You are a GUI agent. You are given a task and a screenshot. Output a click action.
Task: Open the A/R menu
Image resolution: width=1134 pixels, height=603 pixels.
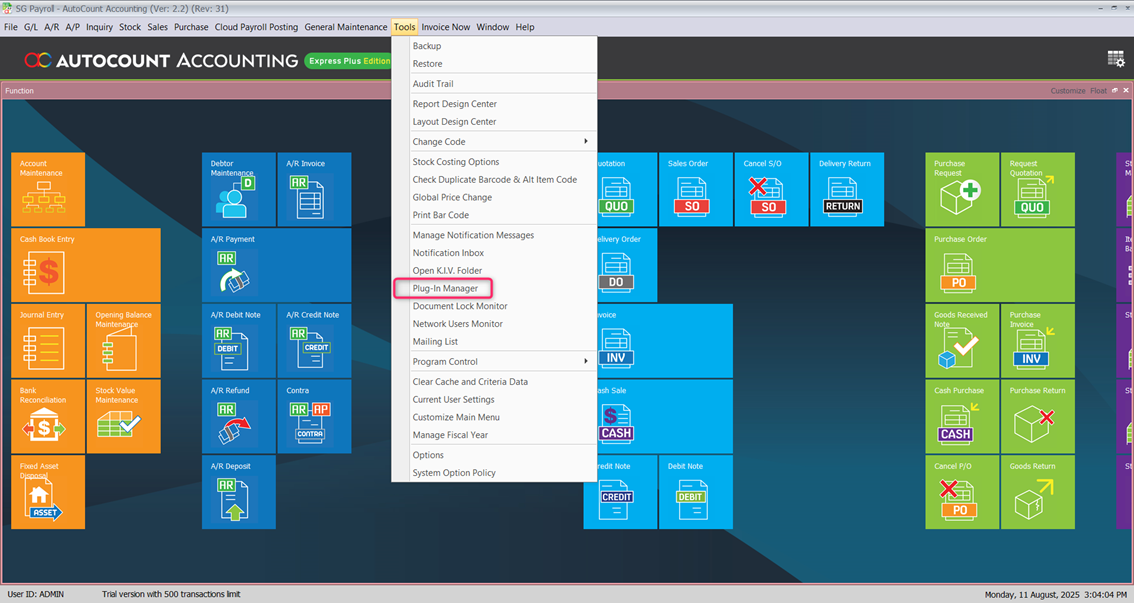click(x=51, y=27)
